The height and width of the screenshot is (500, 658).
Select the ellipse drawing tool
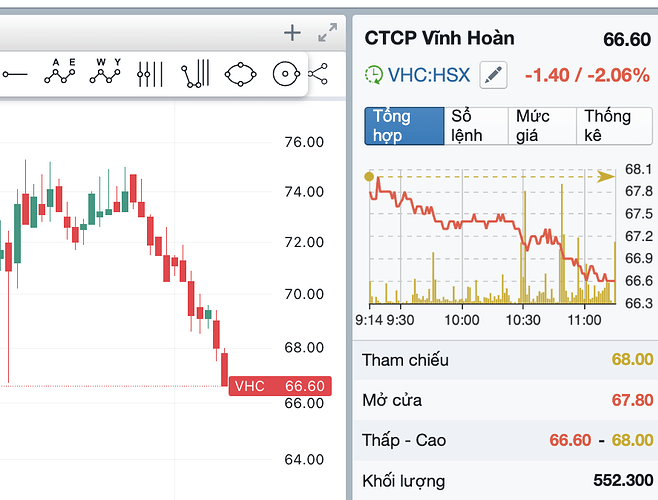241,73
